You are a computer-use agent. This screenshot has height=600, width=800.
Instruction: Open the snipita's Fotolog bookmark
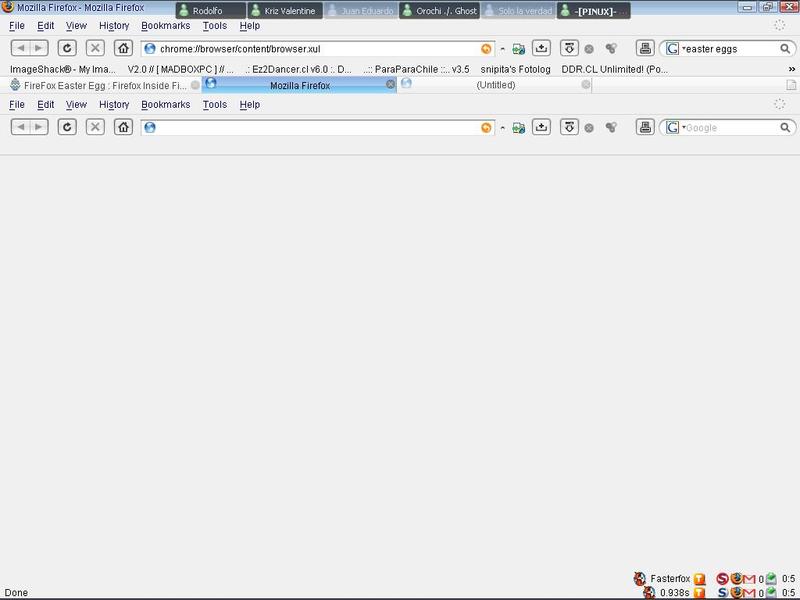[x=515, y=69]
